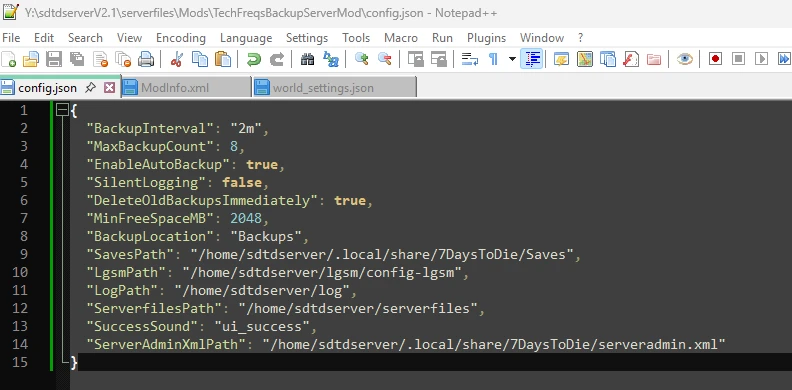Screen dimensions: 792x390
Task: Click the "/home/sdtdserver/log" LogPath value
Action: point(262,290)
